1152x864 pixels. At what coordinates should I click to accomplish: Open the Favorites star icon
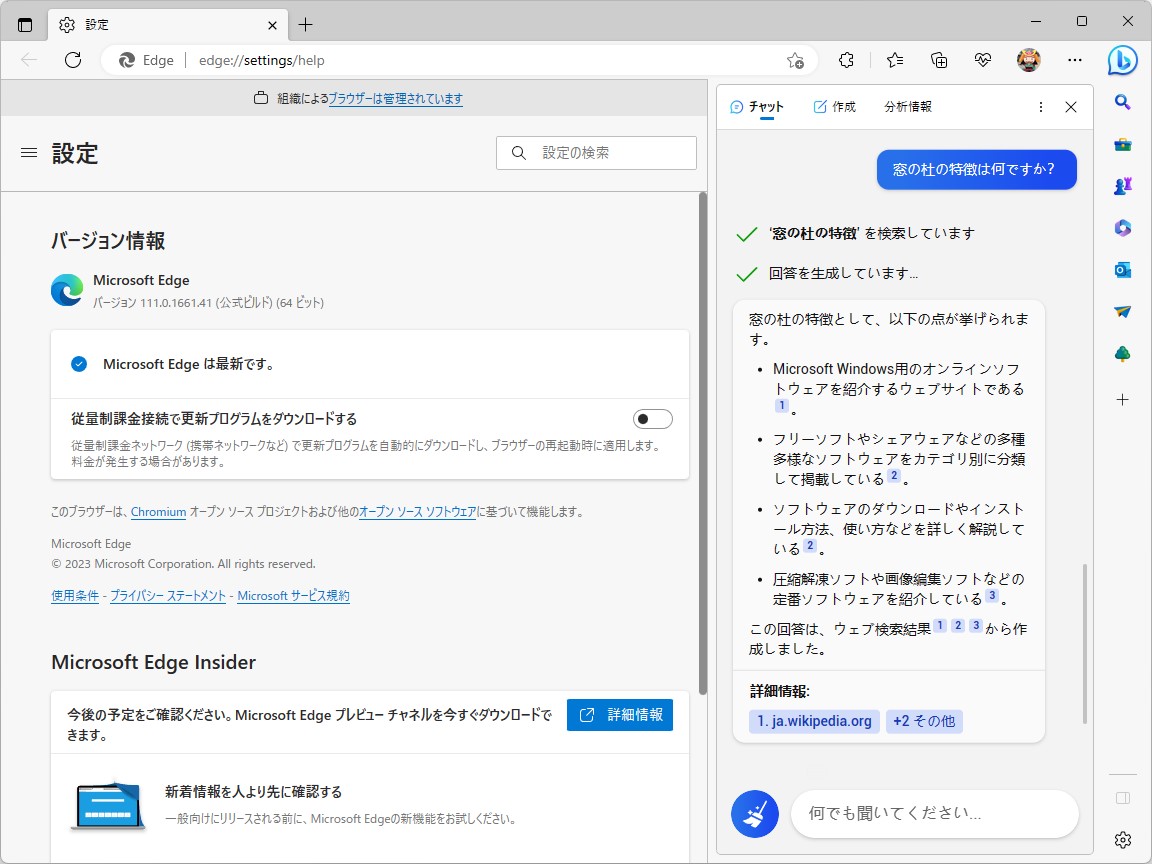(x=893, y=60)
